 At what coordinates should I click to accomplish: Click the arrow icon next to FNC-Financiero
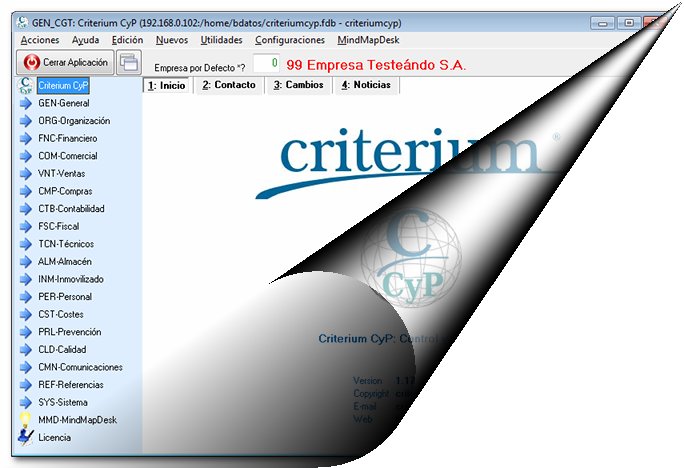tap(26, 139)
